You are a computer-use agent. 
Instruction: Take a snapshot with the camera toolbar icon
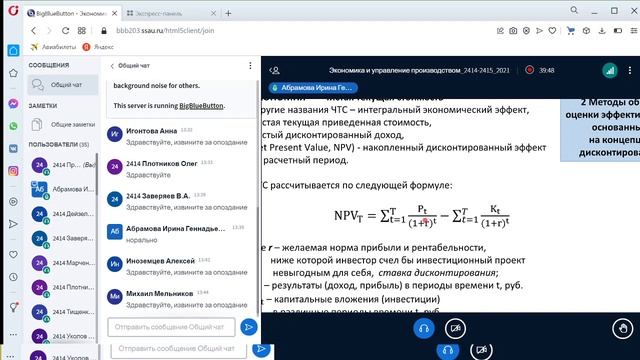(513, 31)
